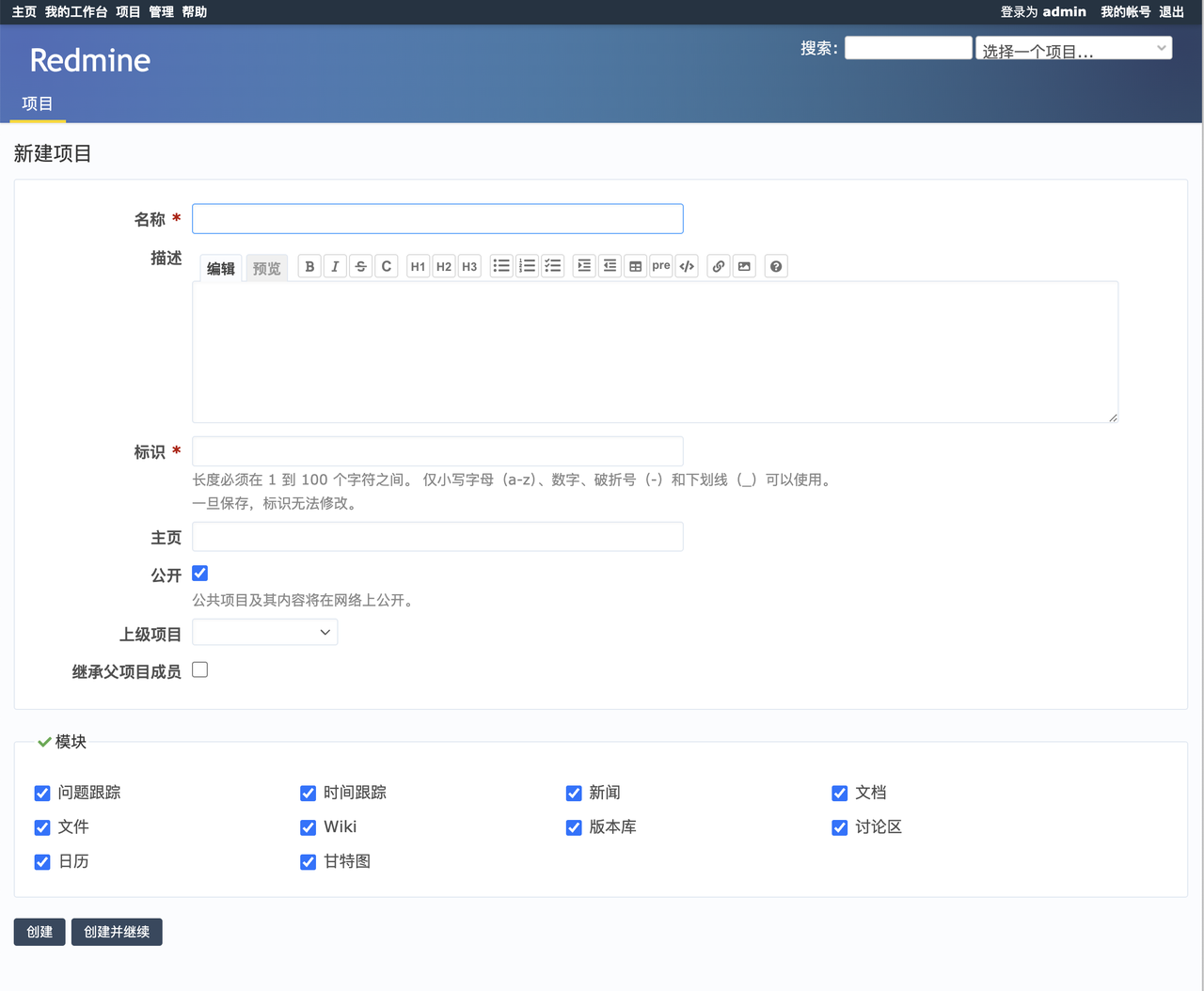Enable 继承父项目成员 option
Viewport: 1204px width, 991px height.
pos(199,669)
